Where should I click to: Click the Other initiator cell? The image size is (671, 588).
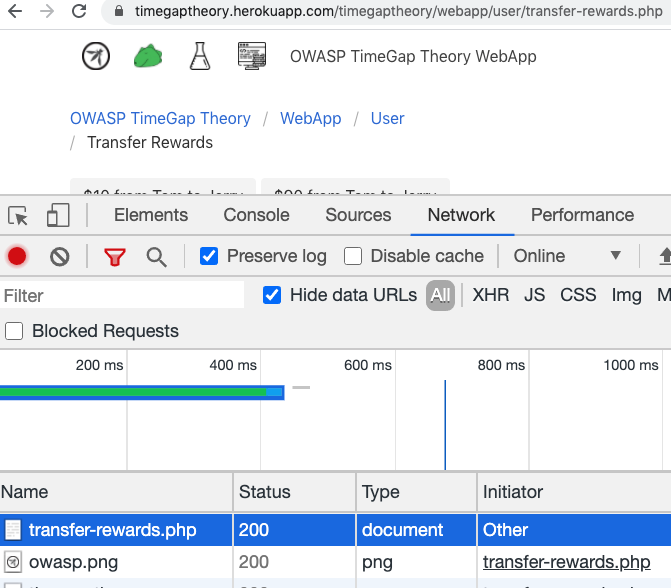[x=505, y=530]
